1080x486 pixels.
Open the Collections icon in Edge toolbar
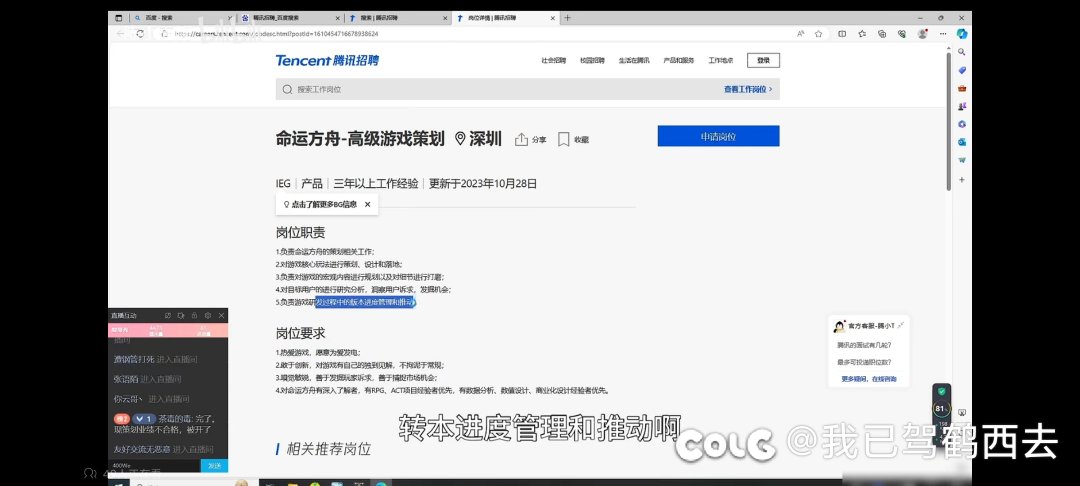click(x=882, y=34)
